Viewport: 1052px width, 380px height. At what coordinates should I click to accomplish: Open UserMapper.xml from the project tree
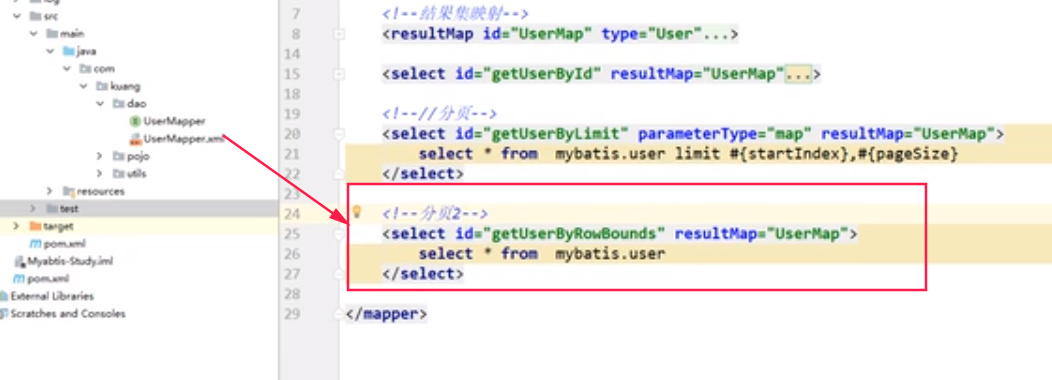[x=183, y=139]
